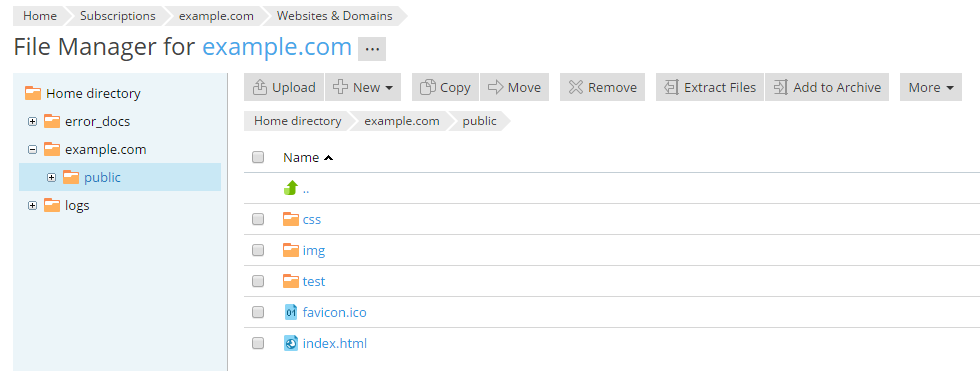Click the Remove X icon
The width and height of the screenshot is (980, 371).
(x=576, y=87)
